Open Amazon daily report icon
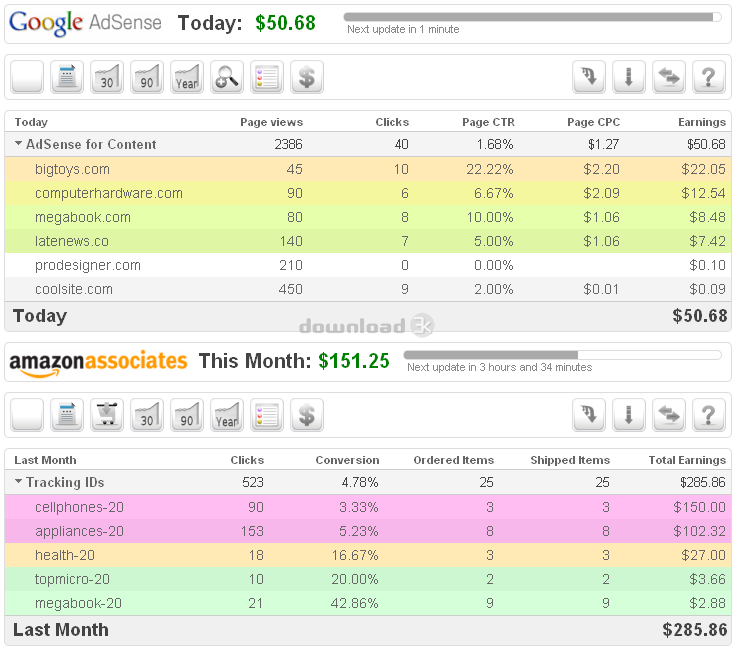This screenshot has height=650, width=735. (x=67, y=415)
